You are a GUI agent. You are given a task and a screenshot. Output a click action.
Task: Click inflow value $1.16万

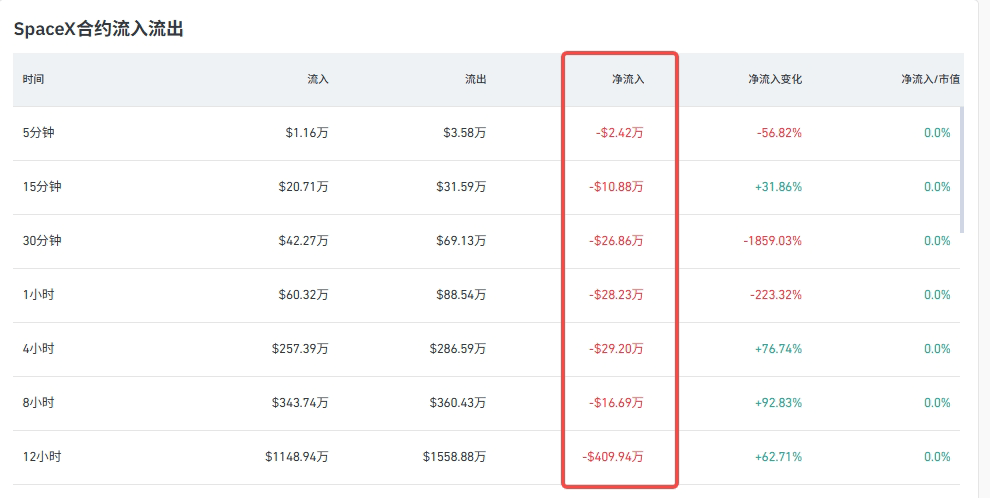pyautogui.click(x=307, y=133)
